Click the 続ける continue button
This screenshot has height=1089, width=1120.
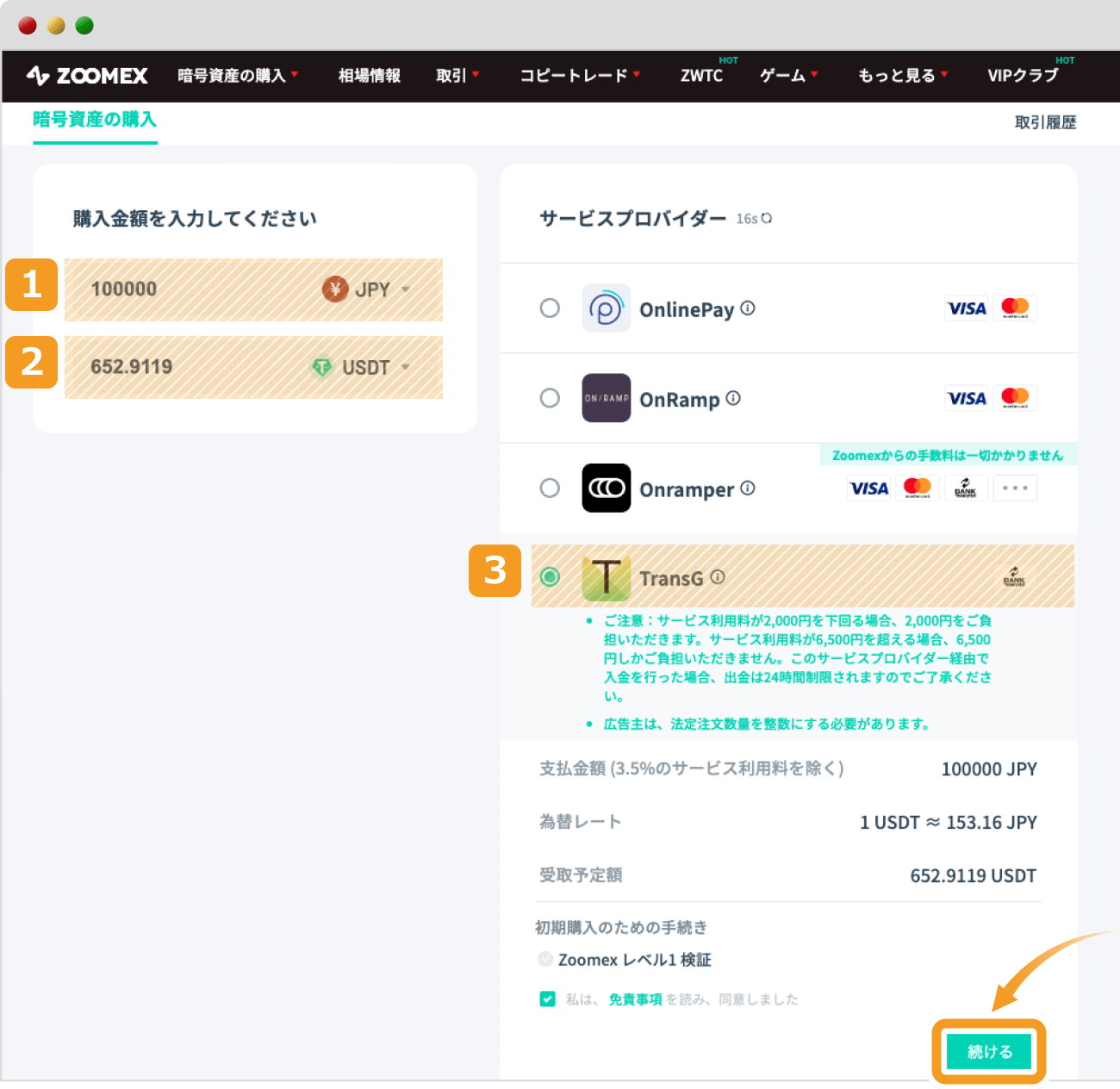pos(989,1051)
